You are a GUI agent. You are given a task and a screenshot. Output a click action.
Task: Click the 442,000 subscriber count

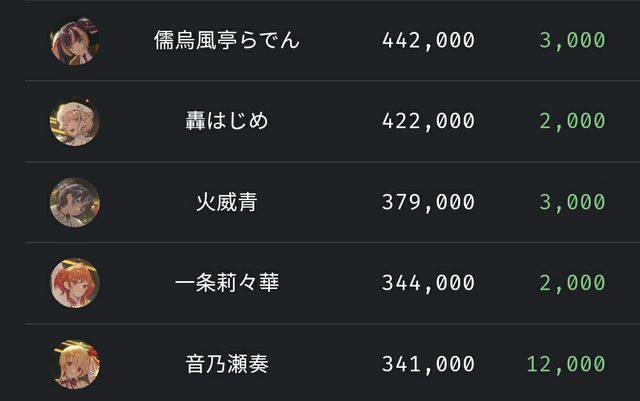coord(428,41)
